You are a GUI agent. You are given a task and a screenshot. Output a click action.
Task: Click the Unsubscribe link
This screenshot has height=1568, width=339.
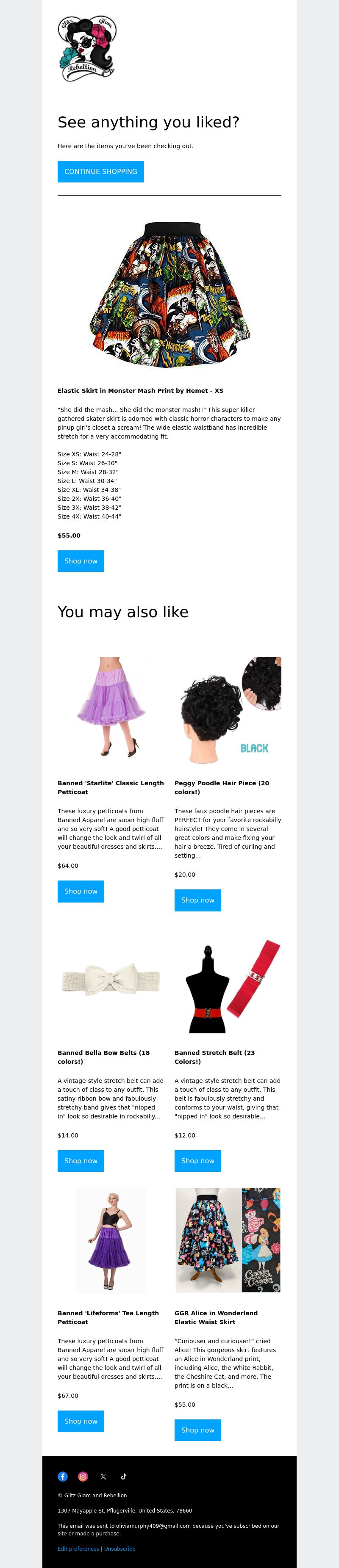coord(120,1549)
